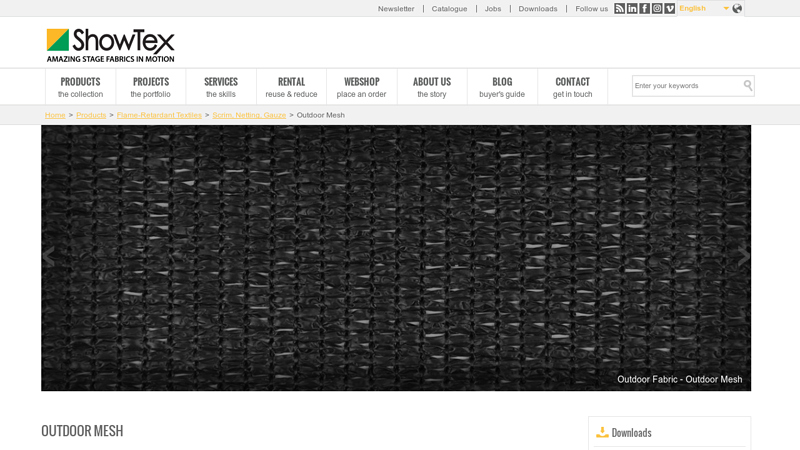Go to Flame-Retardant Textiles breadcrumb
The height and width of the screenshot is (450, 800).
point(159,115)
